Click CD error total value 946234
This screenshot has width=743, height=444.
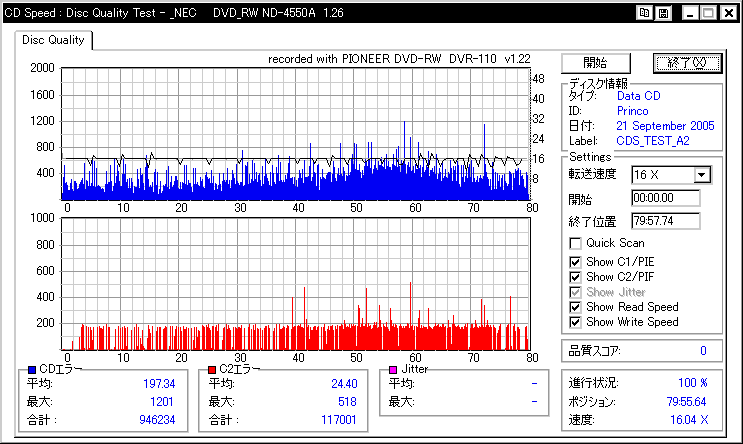(157, 420)
